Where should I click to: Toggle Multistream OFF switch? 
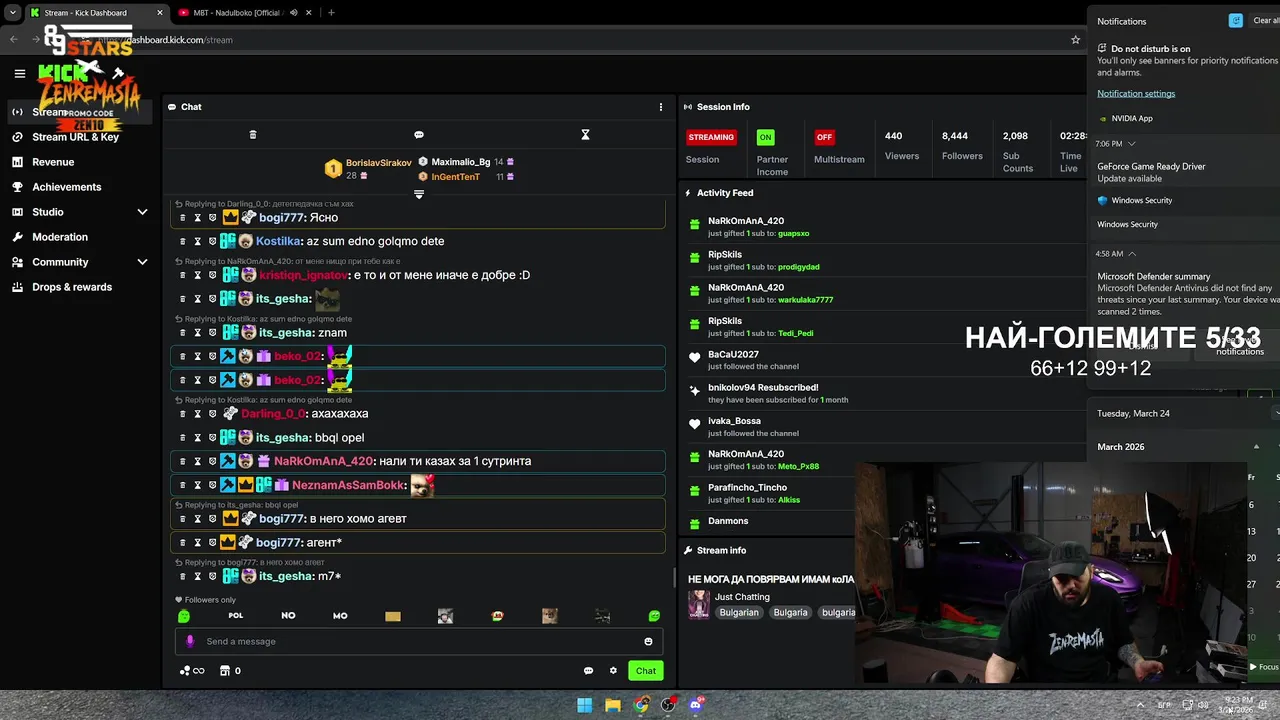[x=824, y=137]
